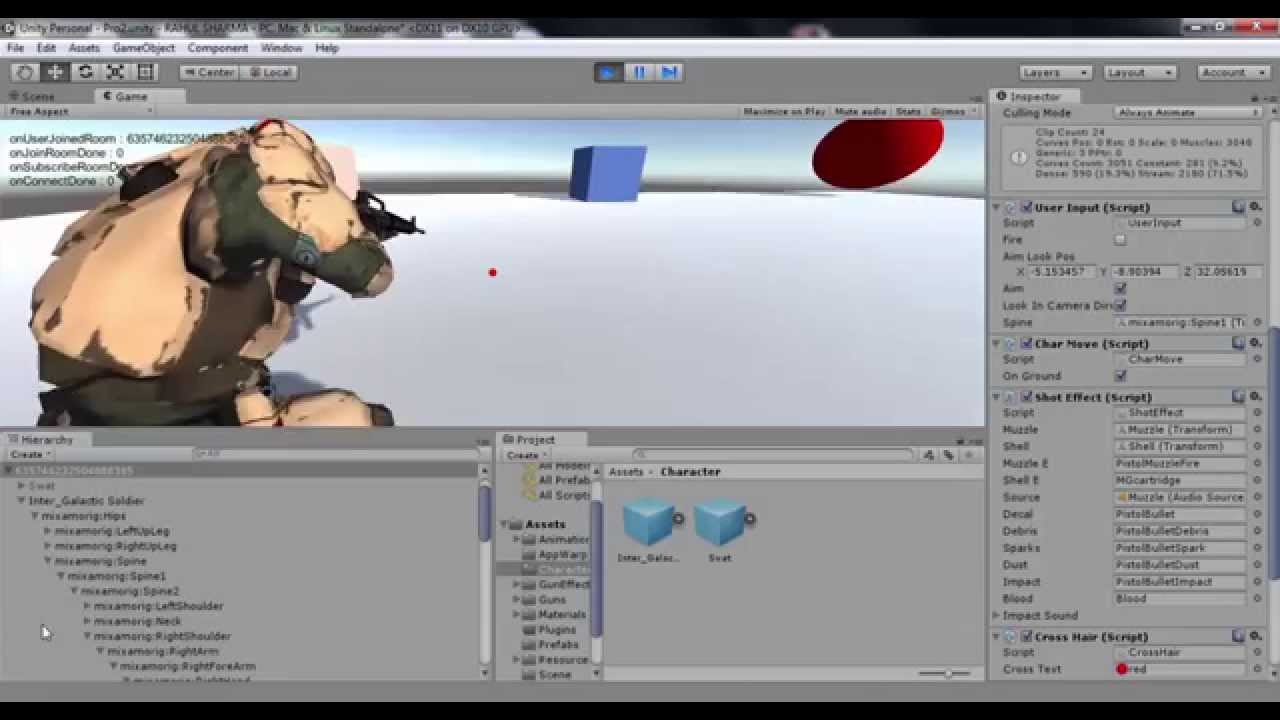Step one frame forward
This screenshot has height=720, width=1280.
click(670, 72)
